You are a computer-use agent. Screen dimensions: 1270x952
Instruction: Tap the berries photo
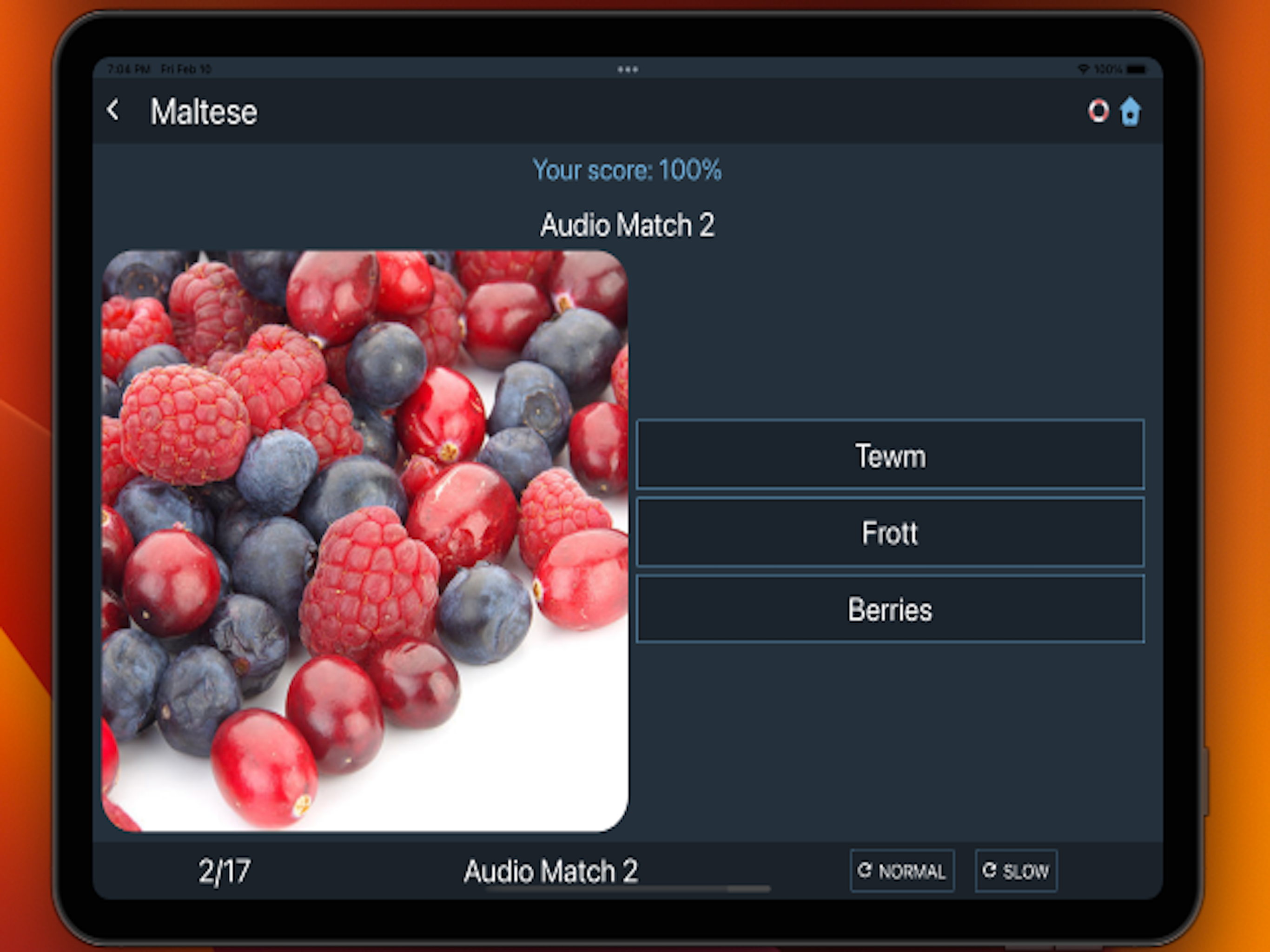365,541
